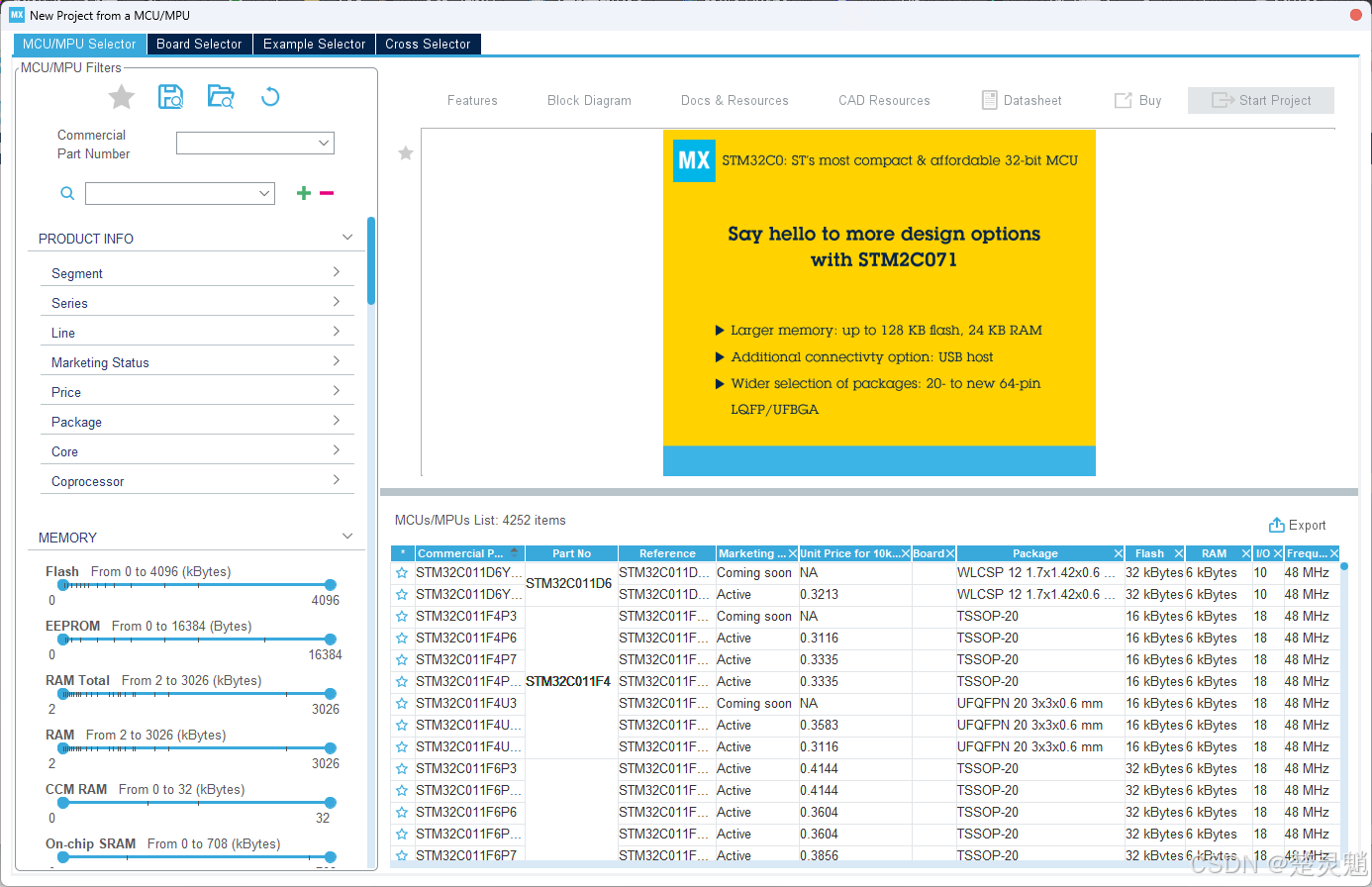Close the Package column with its X
This screenshot has width=1372, height=887.
(1119, 553)
